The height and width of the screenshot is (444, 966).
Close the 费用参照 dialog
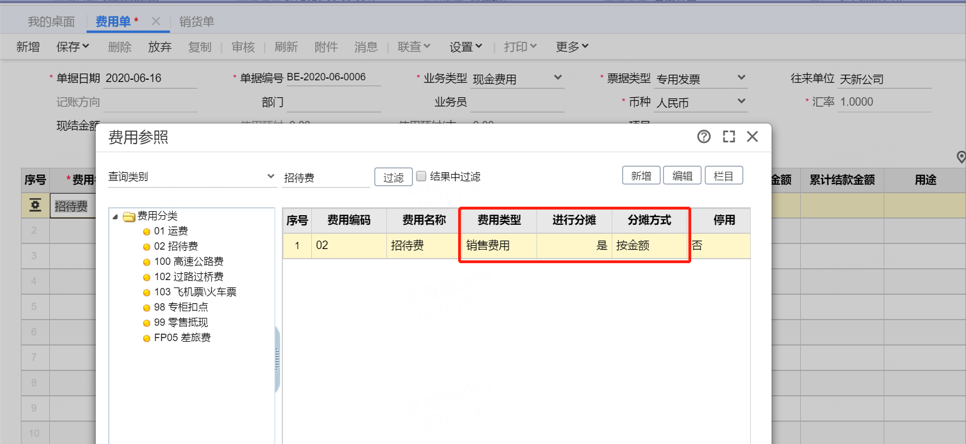point(753,137)
